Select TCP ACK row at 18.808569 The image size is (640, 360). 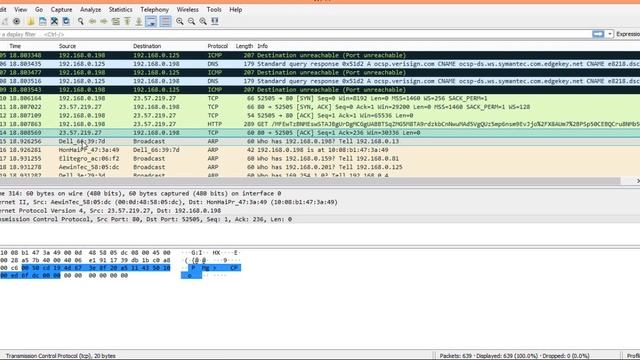click(x=320, y=133)
